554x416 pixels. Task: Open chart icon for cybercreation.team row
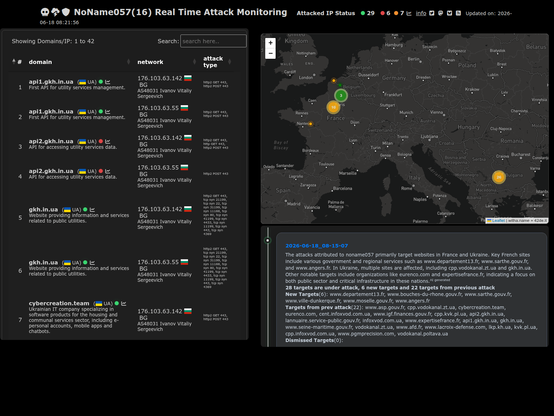point(124,303)
